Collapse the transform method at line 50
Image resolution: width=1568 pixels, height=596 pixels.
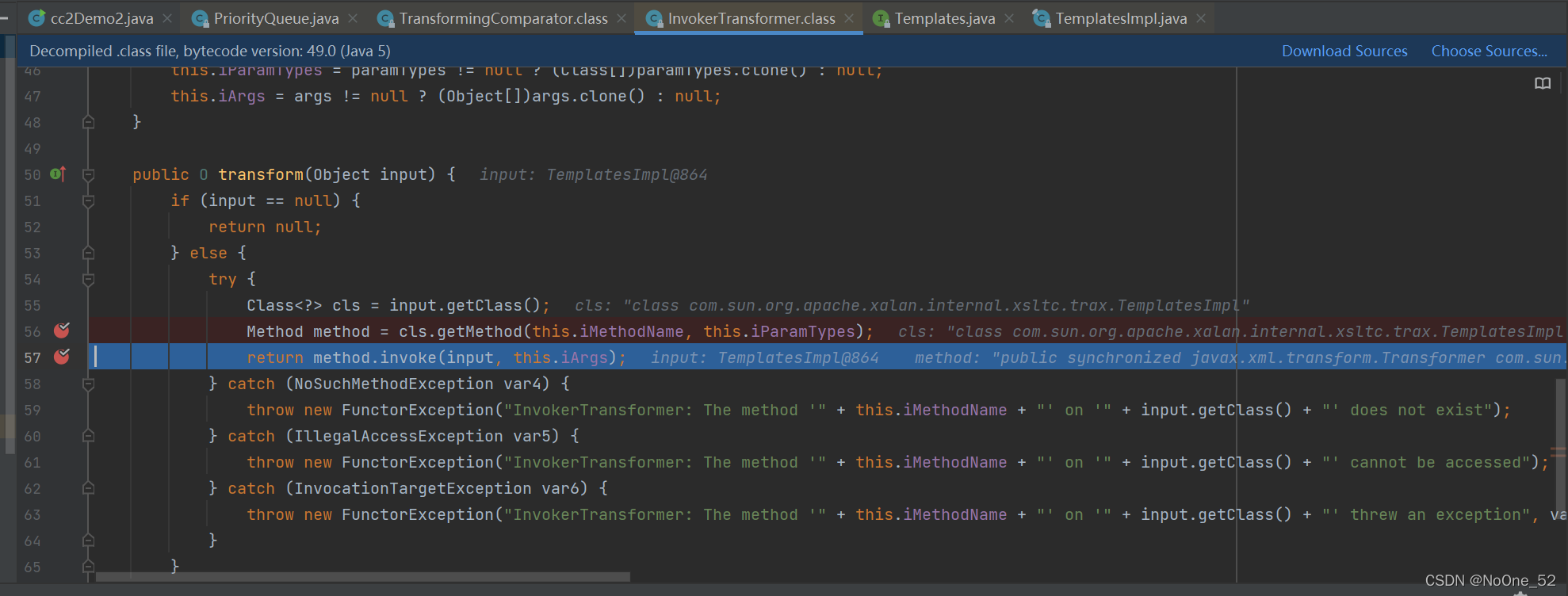coord(89,174)
